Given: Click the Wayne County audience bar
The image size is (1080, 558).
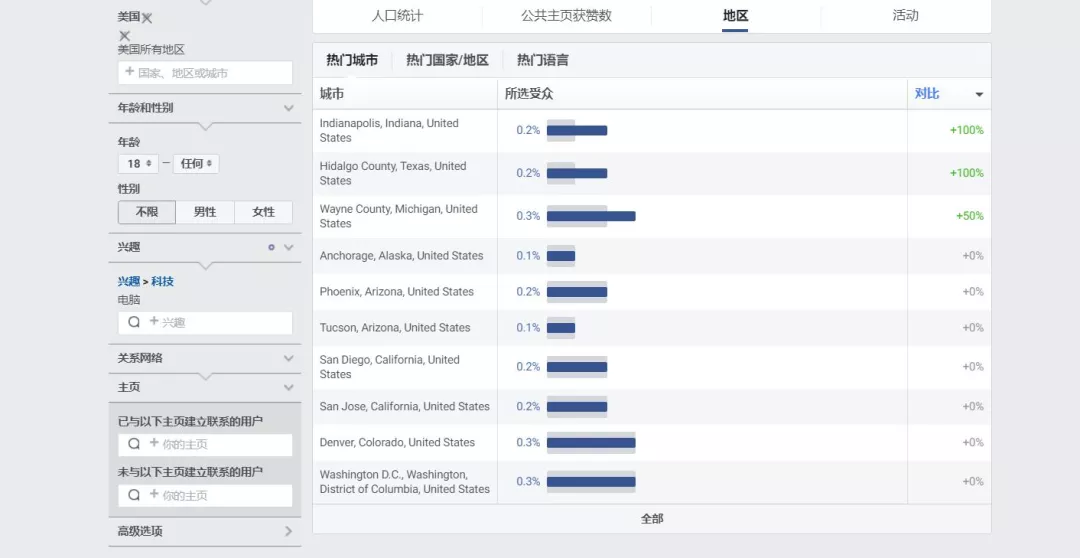Looking at the screenshot, I should click(591, 216).
